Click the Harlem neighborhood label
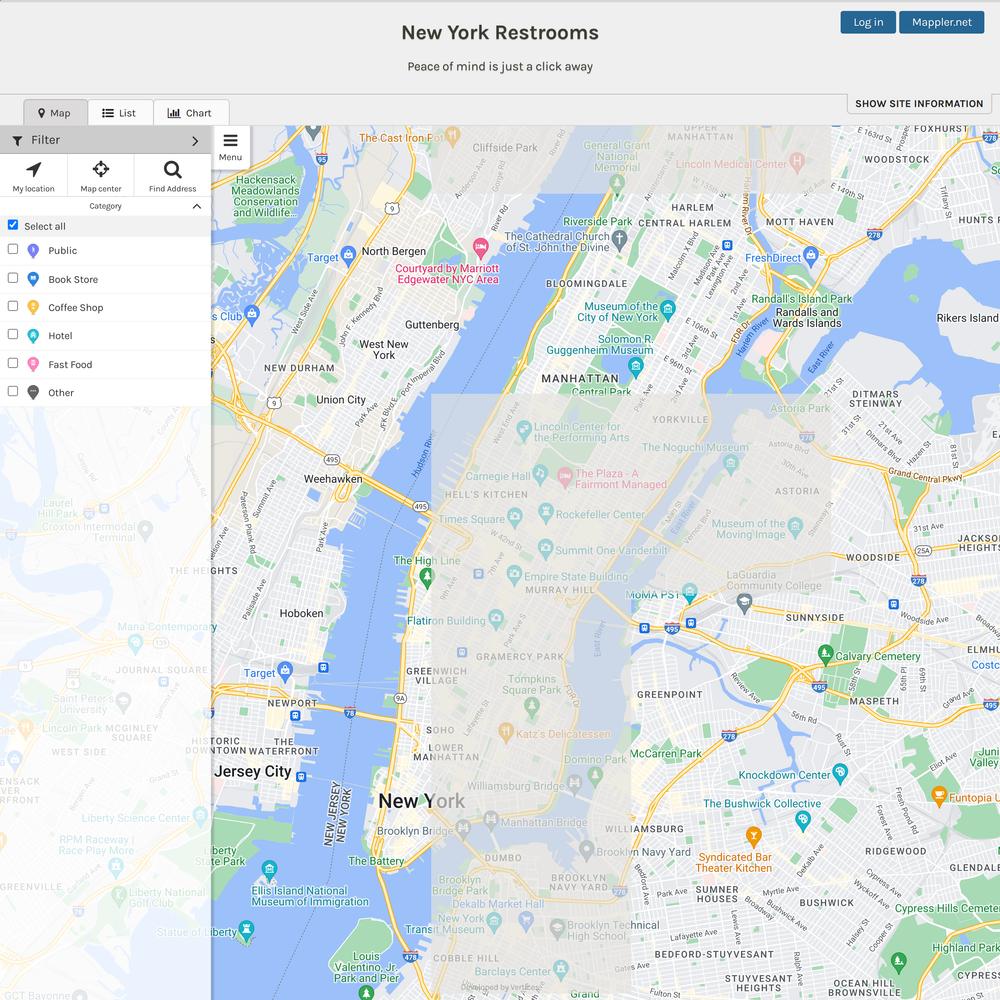This screenshot has height=1000, width=1000. [x=692, y=207]
